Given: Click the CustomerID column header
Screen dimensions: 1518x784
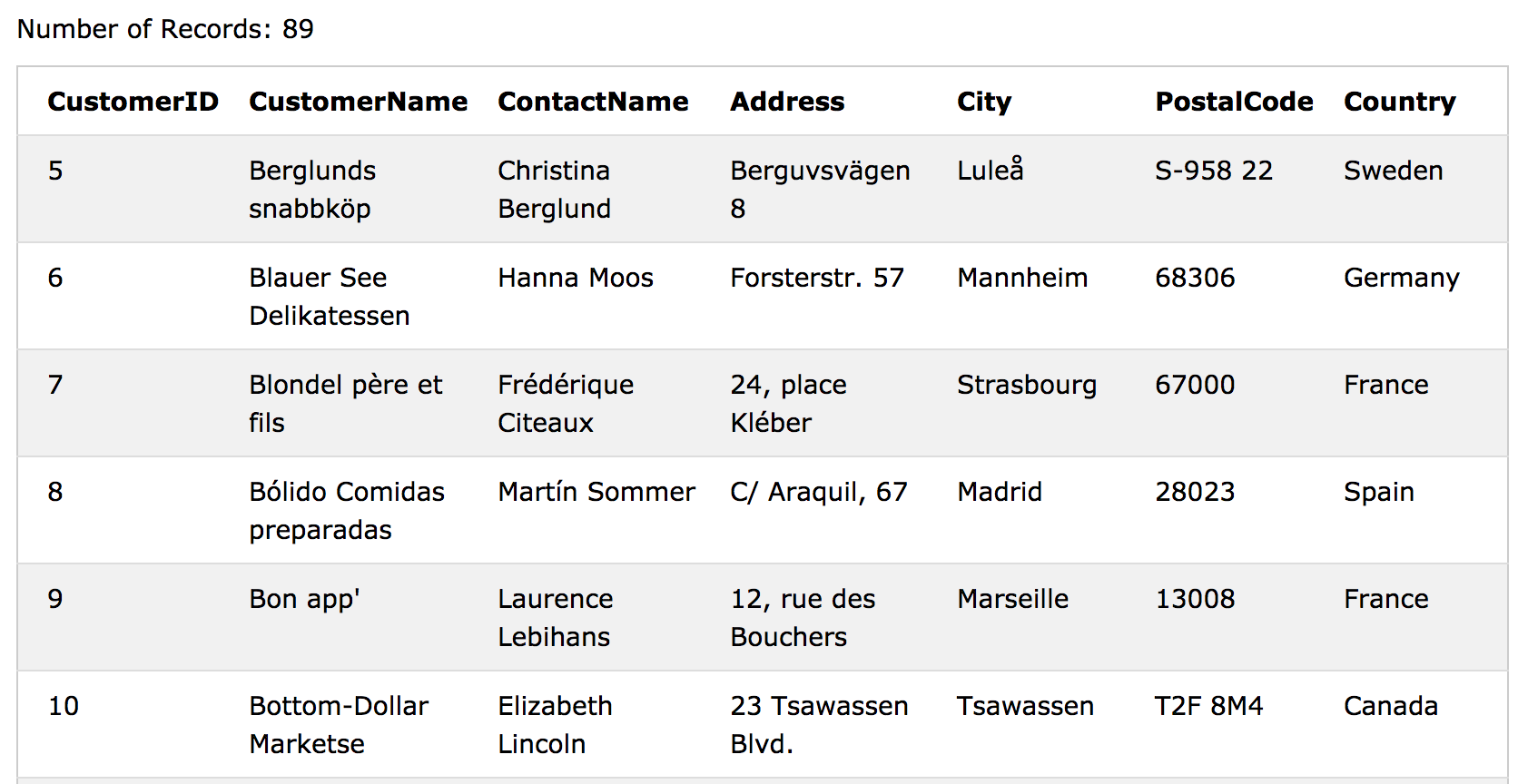Looking at the screenshot, I should (x=133, y=102).
